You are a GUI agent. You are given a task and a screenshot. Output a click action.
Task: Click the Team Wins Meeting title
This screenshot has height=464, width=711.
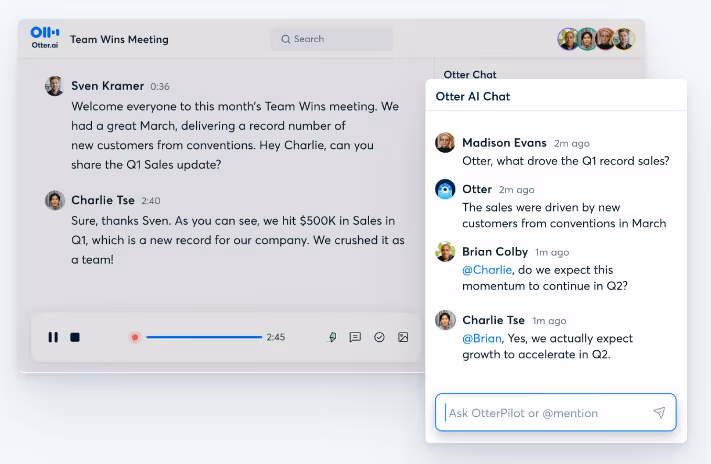[x=119, y=39]
